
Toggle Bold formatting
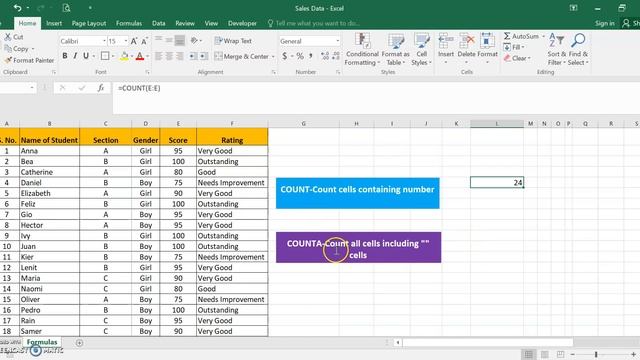[64, 56]
